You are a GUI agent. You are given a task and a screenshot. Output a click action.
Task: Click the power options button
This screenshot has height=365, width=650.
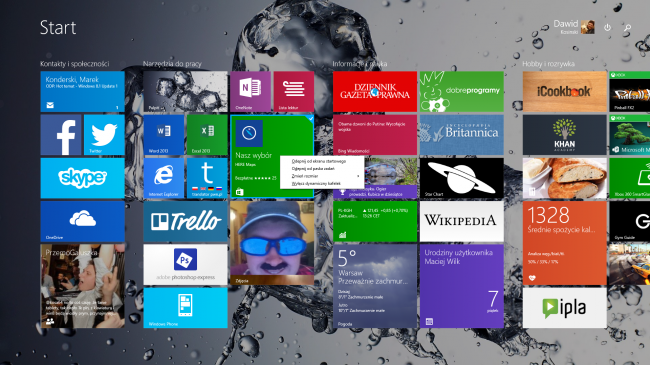pos(607,27)
